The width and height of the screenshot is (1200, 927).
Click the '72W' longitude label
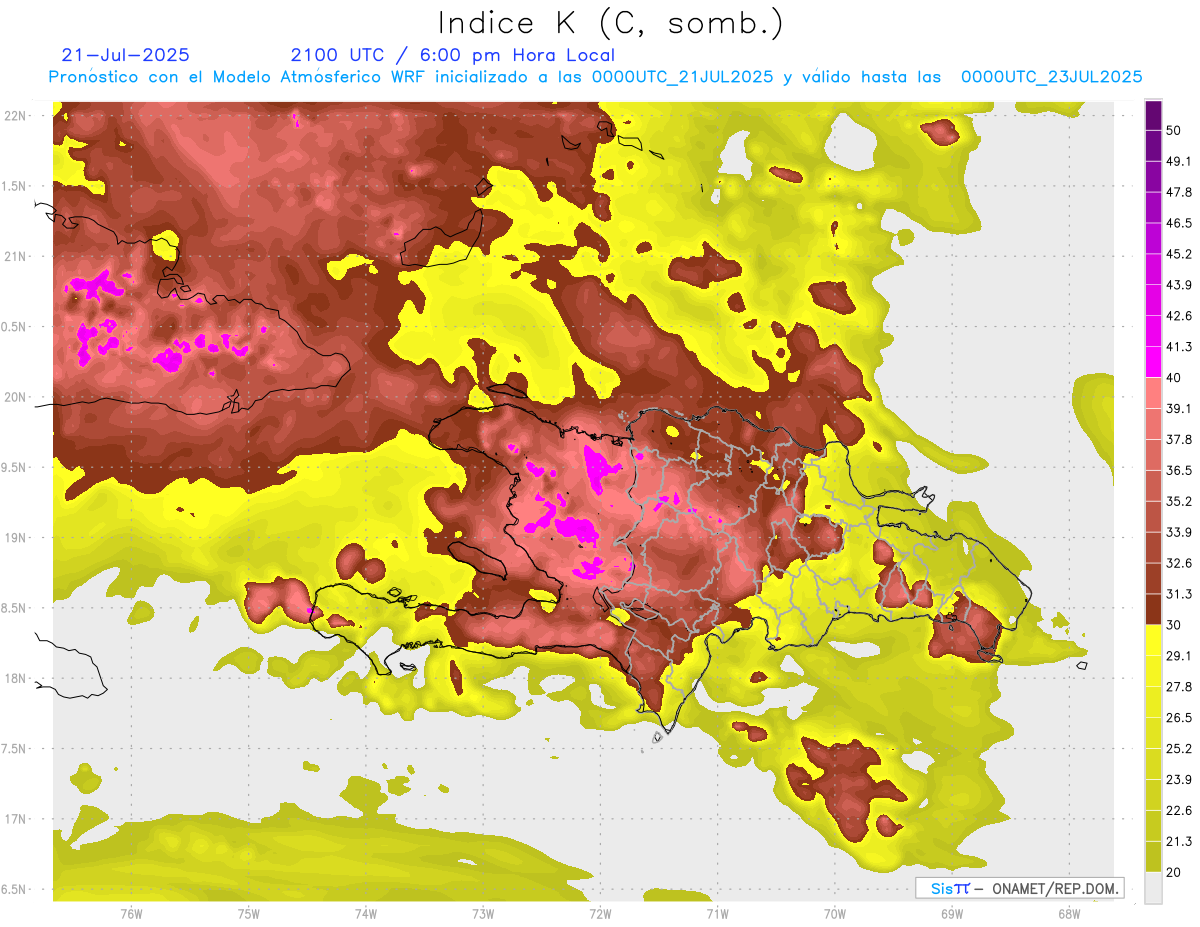click(600, 914)
